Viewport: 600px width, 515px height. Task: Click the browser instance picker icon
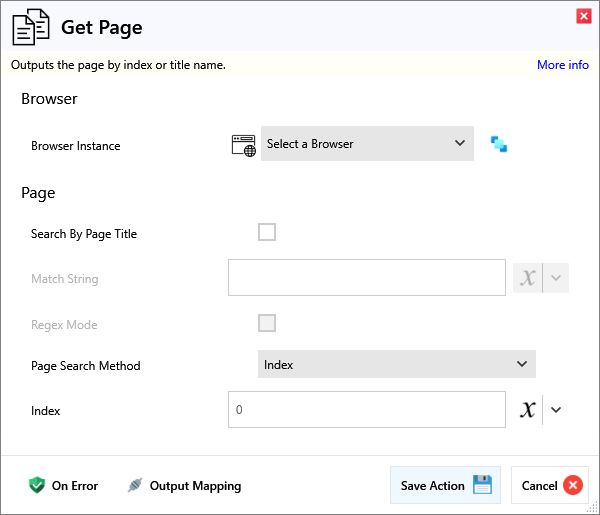tap(499, 144)
